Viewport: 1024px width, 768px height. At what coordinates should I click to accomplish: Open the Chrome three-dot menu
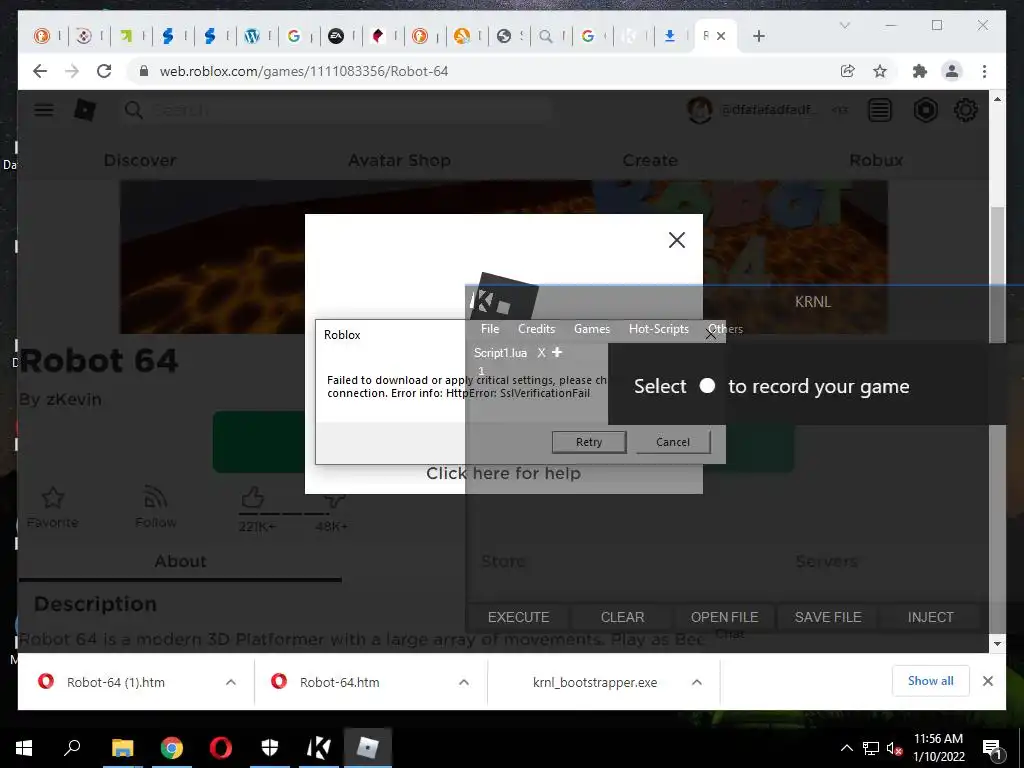coord(984,71)
